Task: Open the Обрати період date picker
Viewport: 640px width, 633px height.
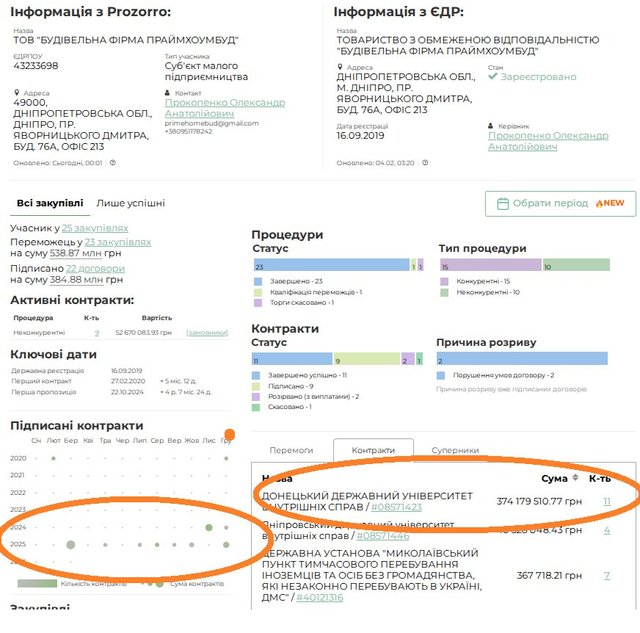Action: 560,203
